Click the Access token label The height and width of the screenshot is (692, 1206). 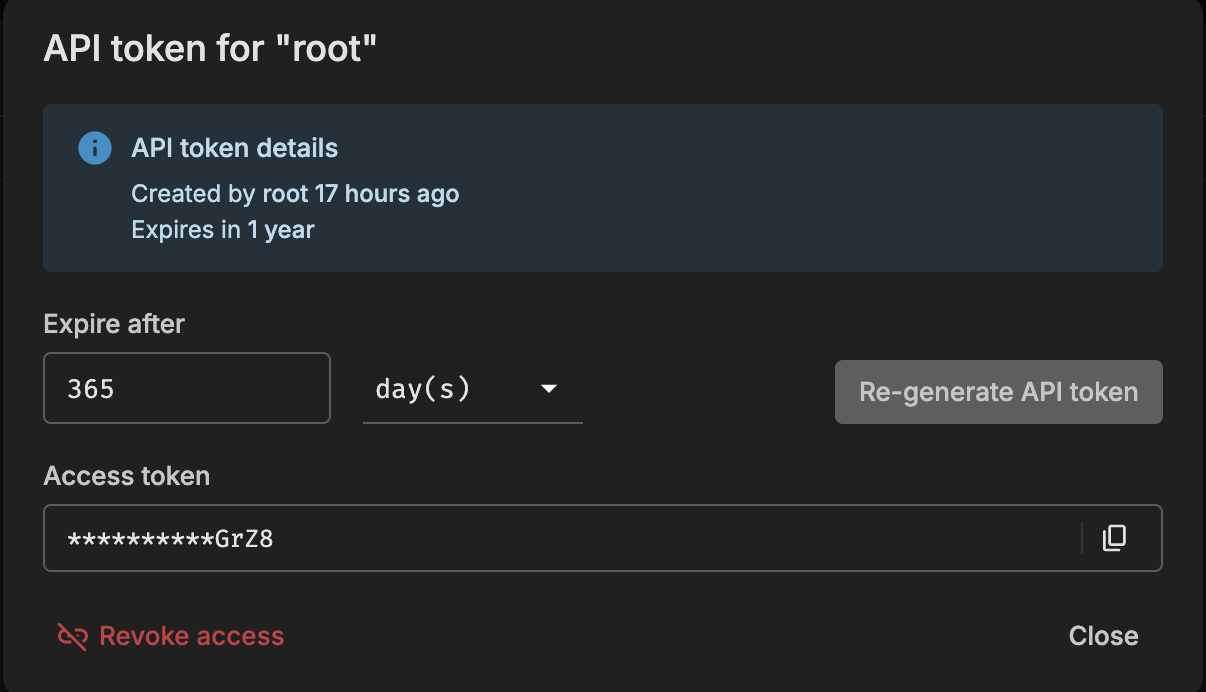pos(126,476)
